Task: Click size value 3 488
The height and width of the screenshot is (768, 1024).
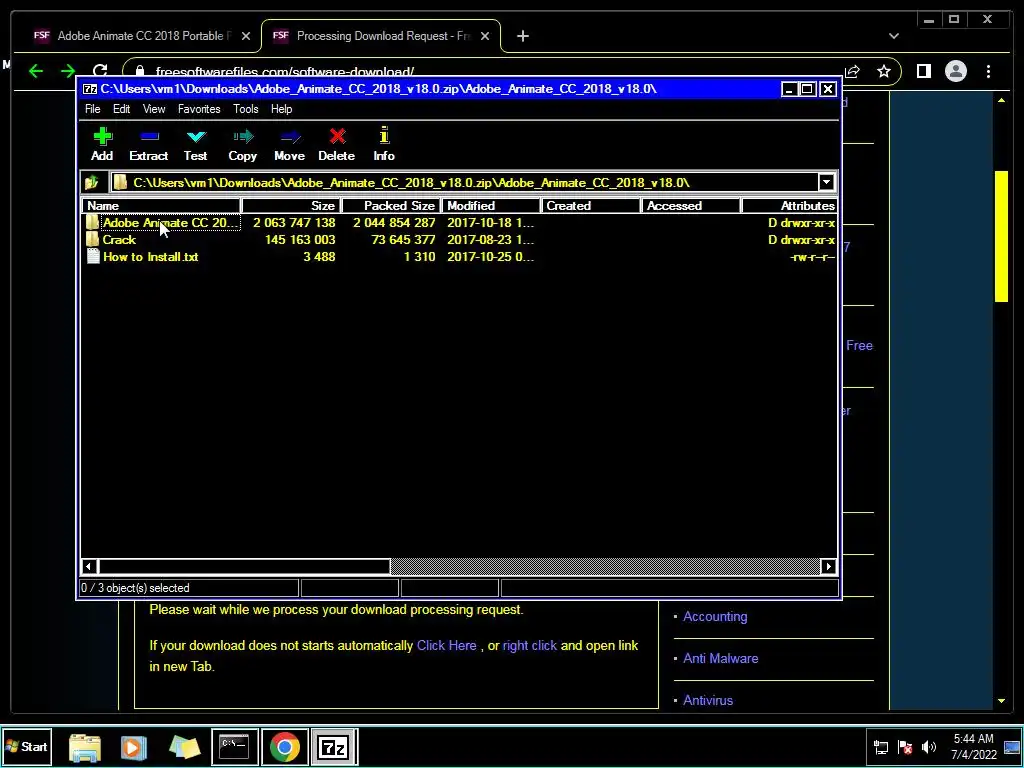Action: (x=319, y=257)
